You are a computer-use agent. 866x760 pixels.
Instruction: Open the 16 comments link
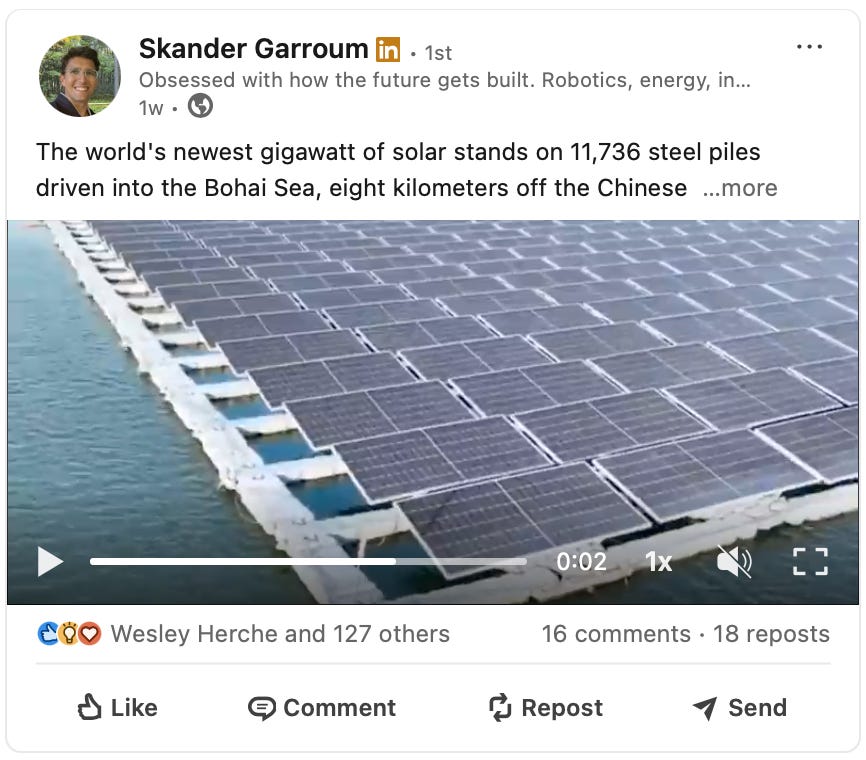(616, 634)
